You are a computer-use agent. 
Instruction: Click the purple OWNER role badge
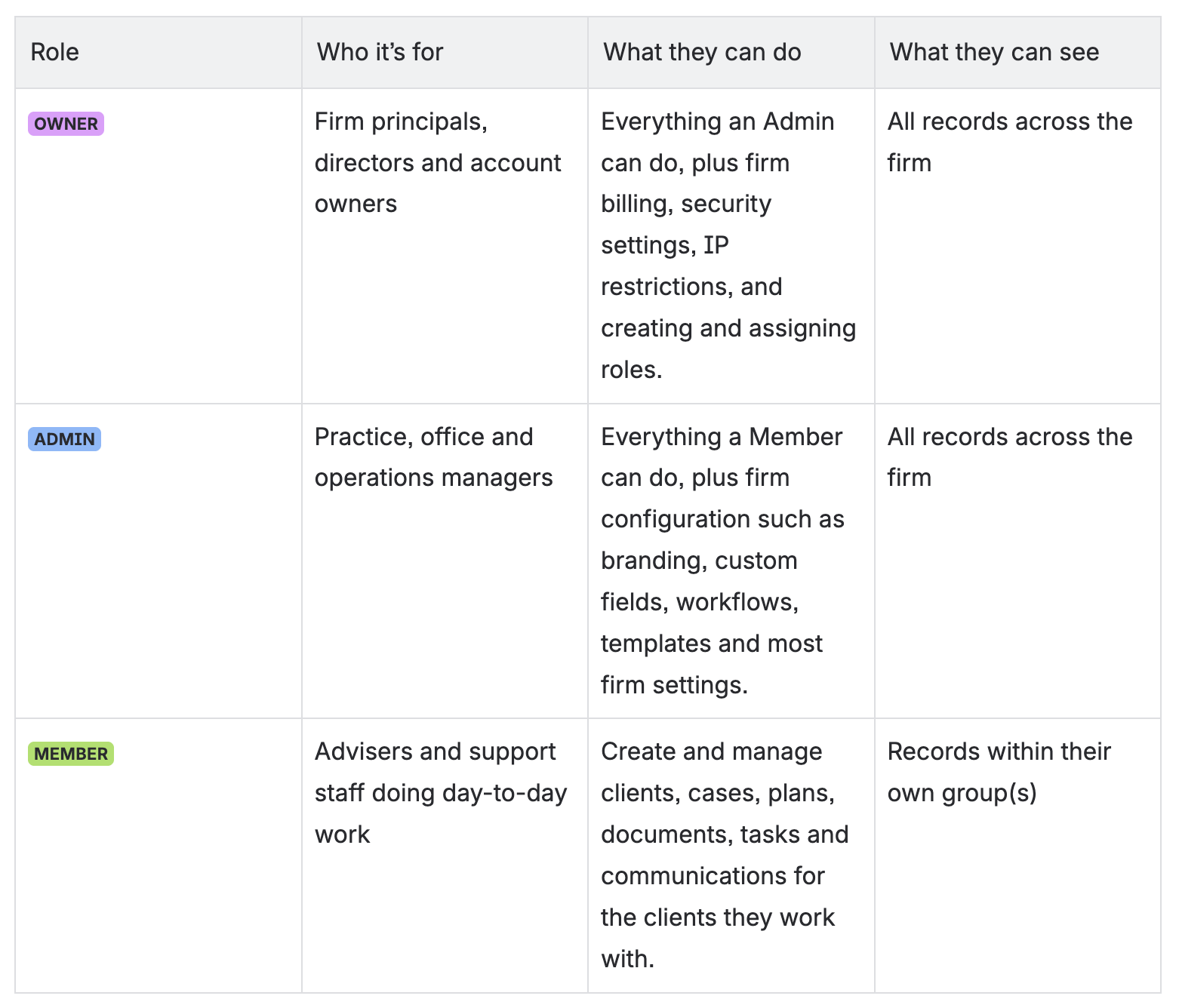pos(66,124)
